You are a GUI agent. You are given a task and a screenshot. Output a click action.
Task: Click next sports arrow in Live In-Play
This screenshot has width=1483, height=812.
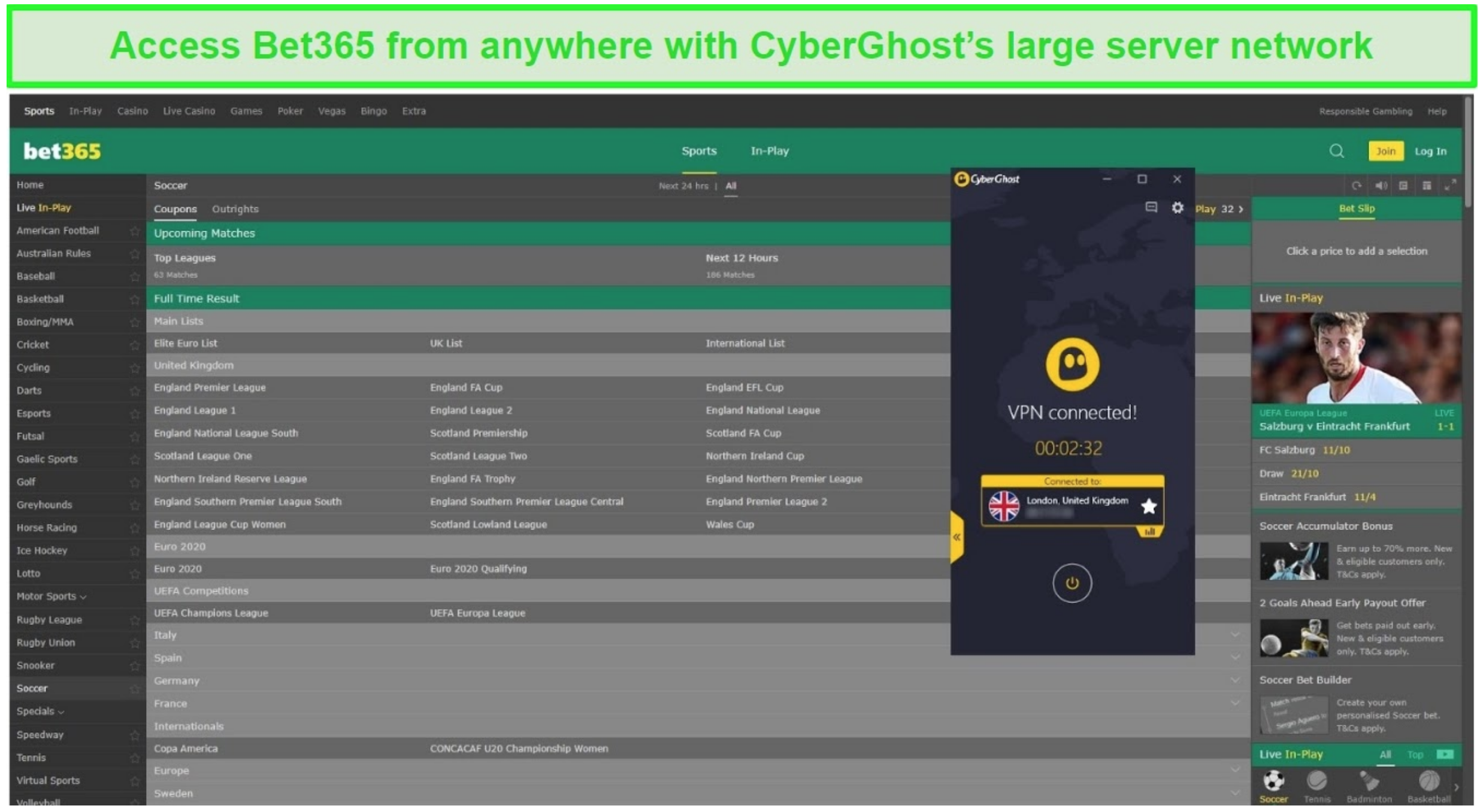1456,787
